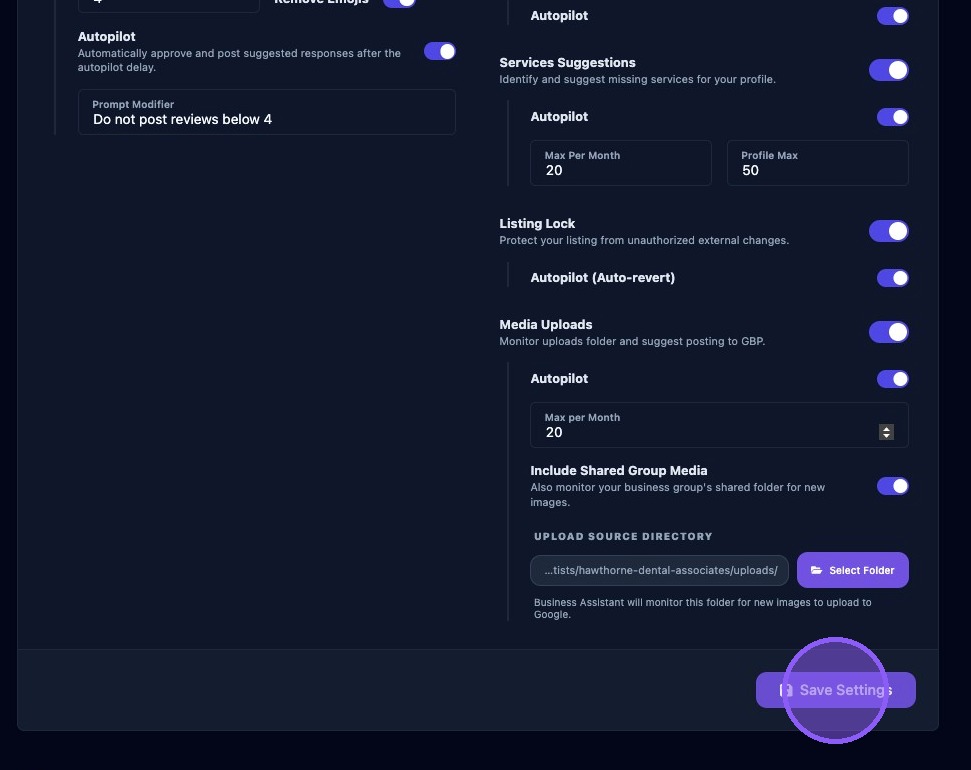Image resolution: width=971 pixels, height=770 pixels.
Task: Disable Autopilot under Media Uploads
Action: coord(892,379)
